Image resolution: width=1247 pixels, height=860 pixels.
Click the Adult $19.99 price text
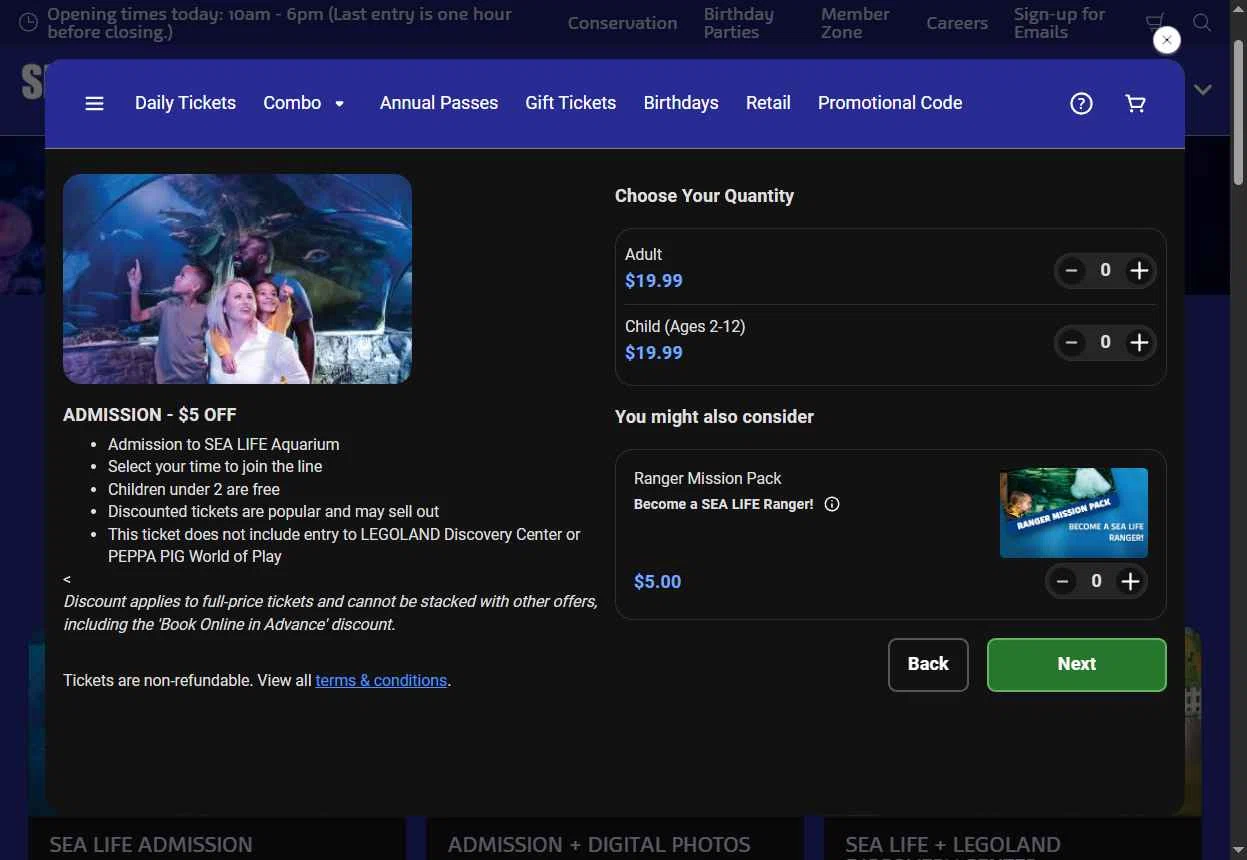654,281
